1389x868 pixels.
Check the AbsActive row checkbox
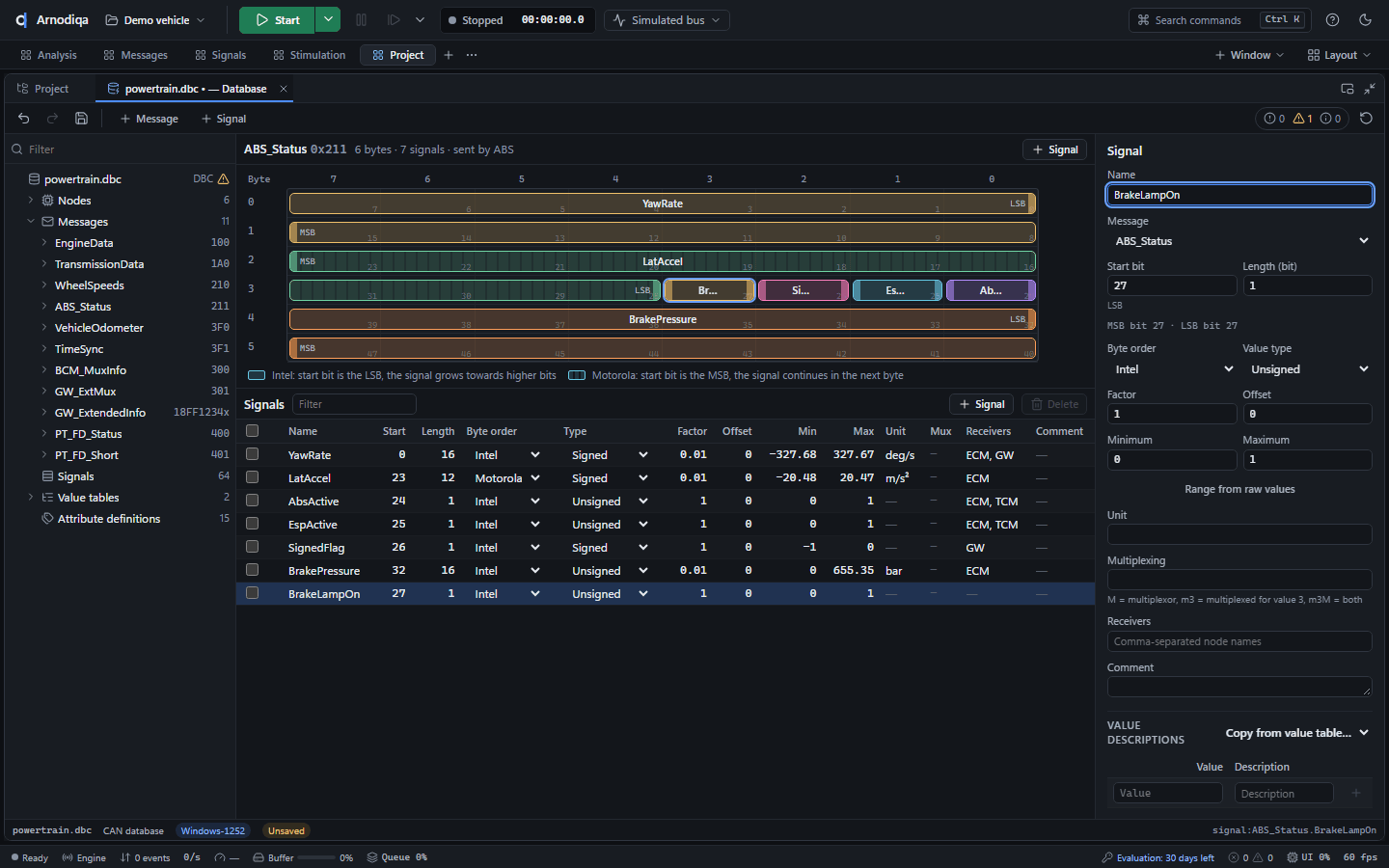(253, 501)
